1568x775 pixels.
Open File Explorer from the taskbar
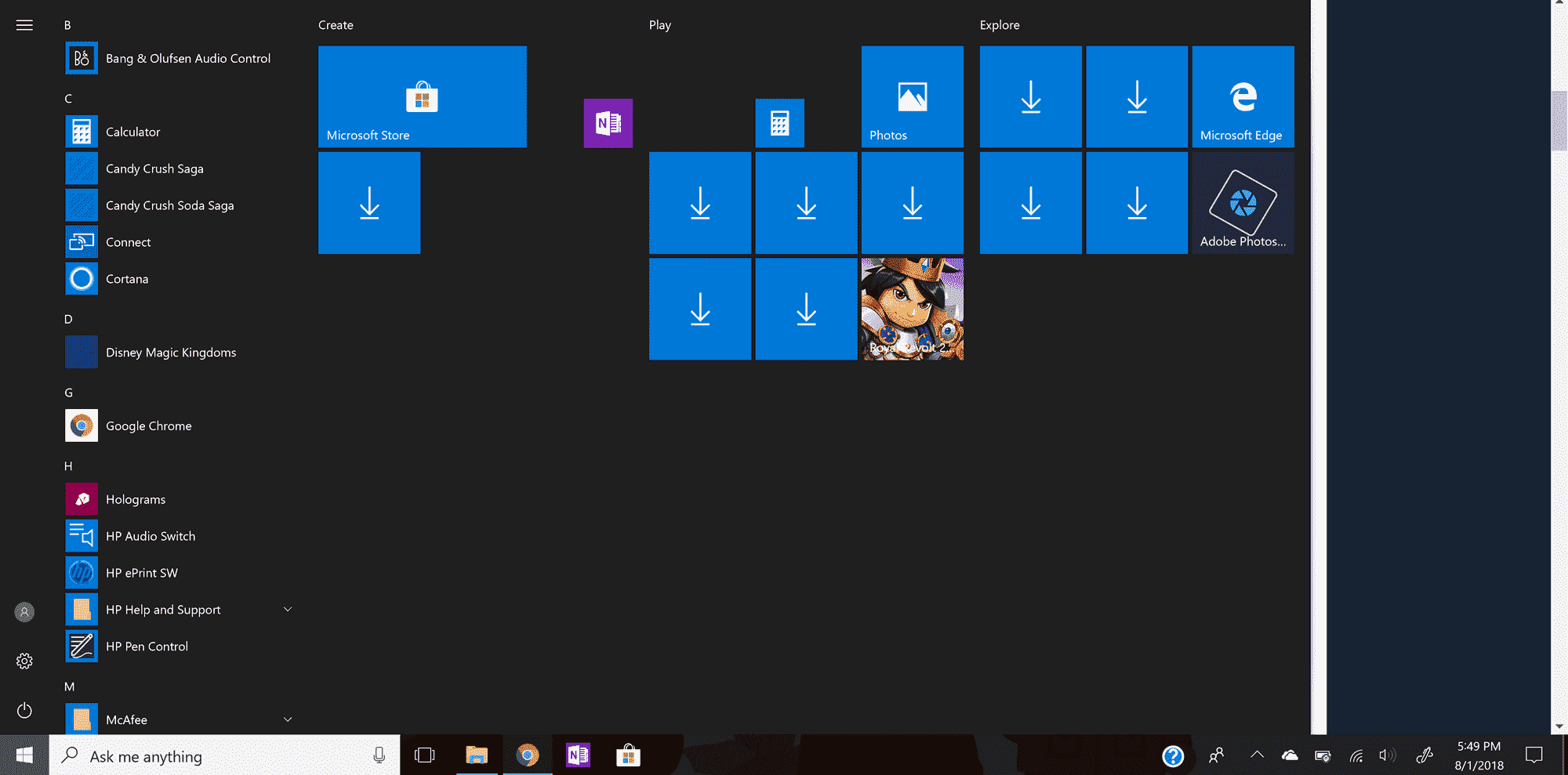tap(477, 755)
